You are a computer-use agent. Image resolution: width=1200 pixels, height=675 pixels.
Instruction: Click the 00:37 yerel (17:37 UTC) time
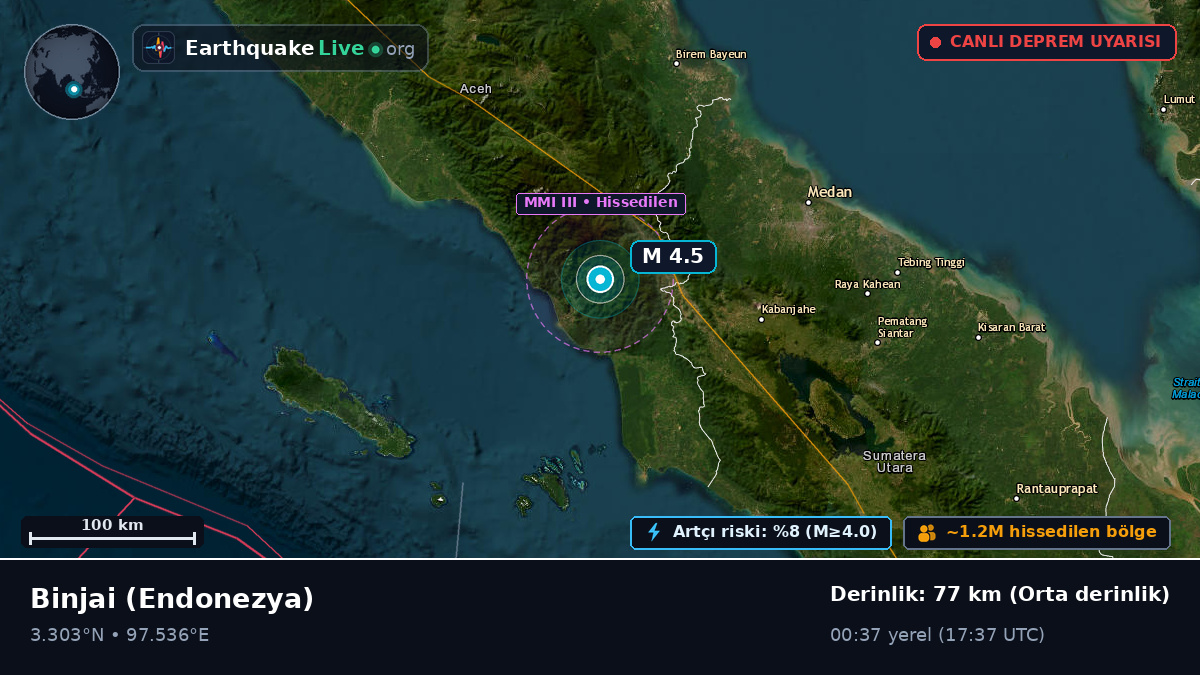click(937, 635)
